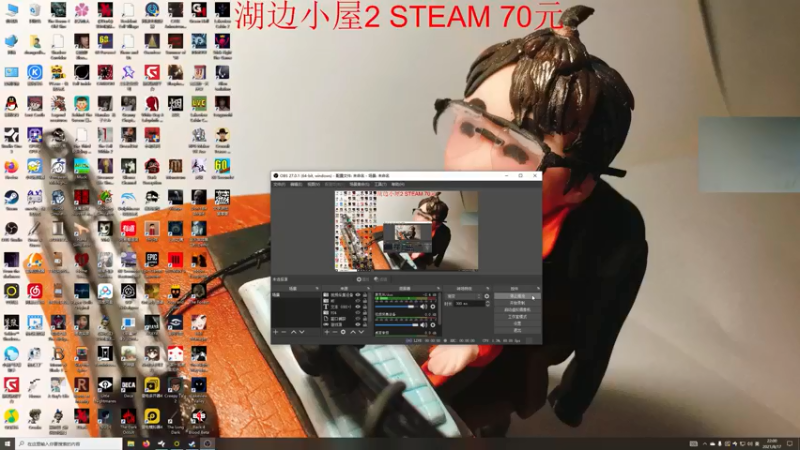
Task: Remove selected scene with minus icon
Action: pos(284,332)
